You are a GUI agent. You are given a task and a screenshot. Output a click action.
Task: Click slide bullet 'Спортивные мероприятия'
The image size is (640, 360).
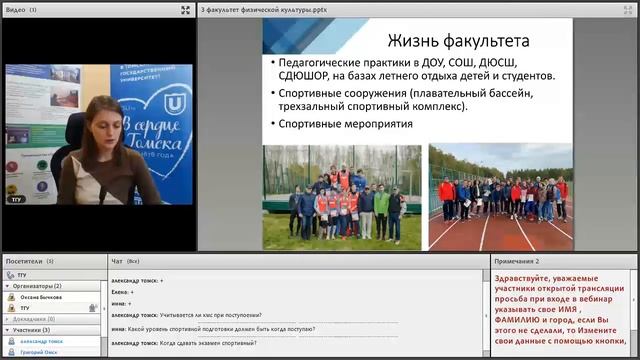pyautogui.click(x=345, y=124)
